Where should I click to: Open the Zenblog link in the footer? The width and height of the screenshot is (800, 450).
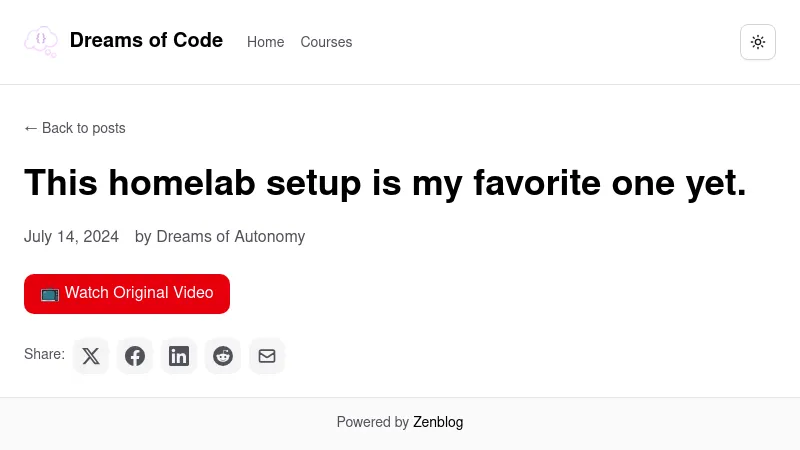pyautogui.click(x=438, y=422)
